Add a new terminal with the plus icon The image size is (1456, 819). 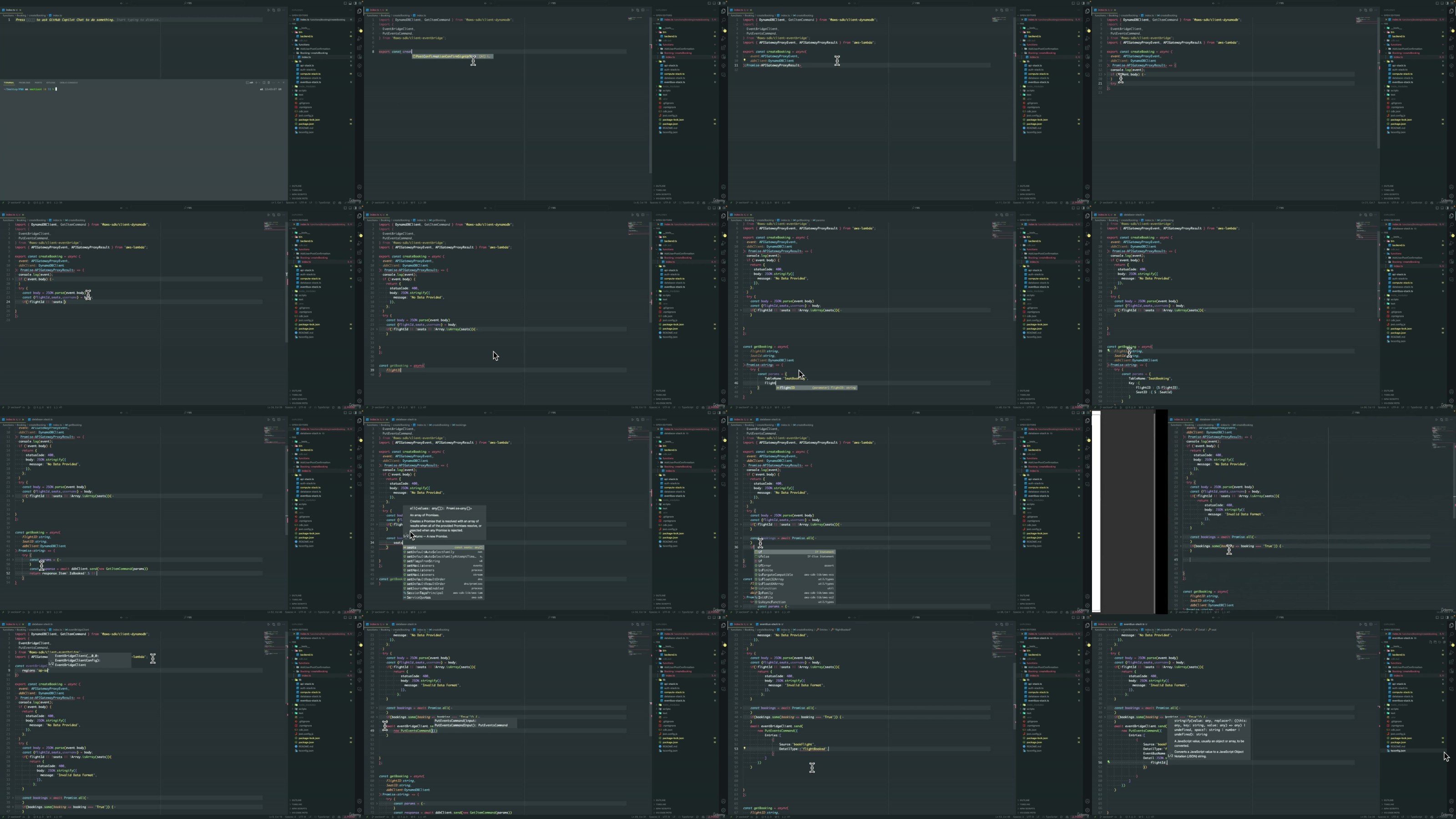click(x=257, y=83)
